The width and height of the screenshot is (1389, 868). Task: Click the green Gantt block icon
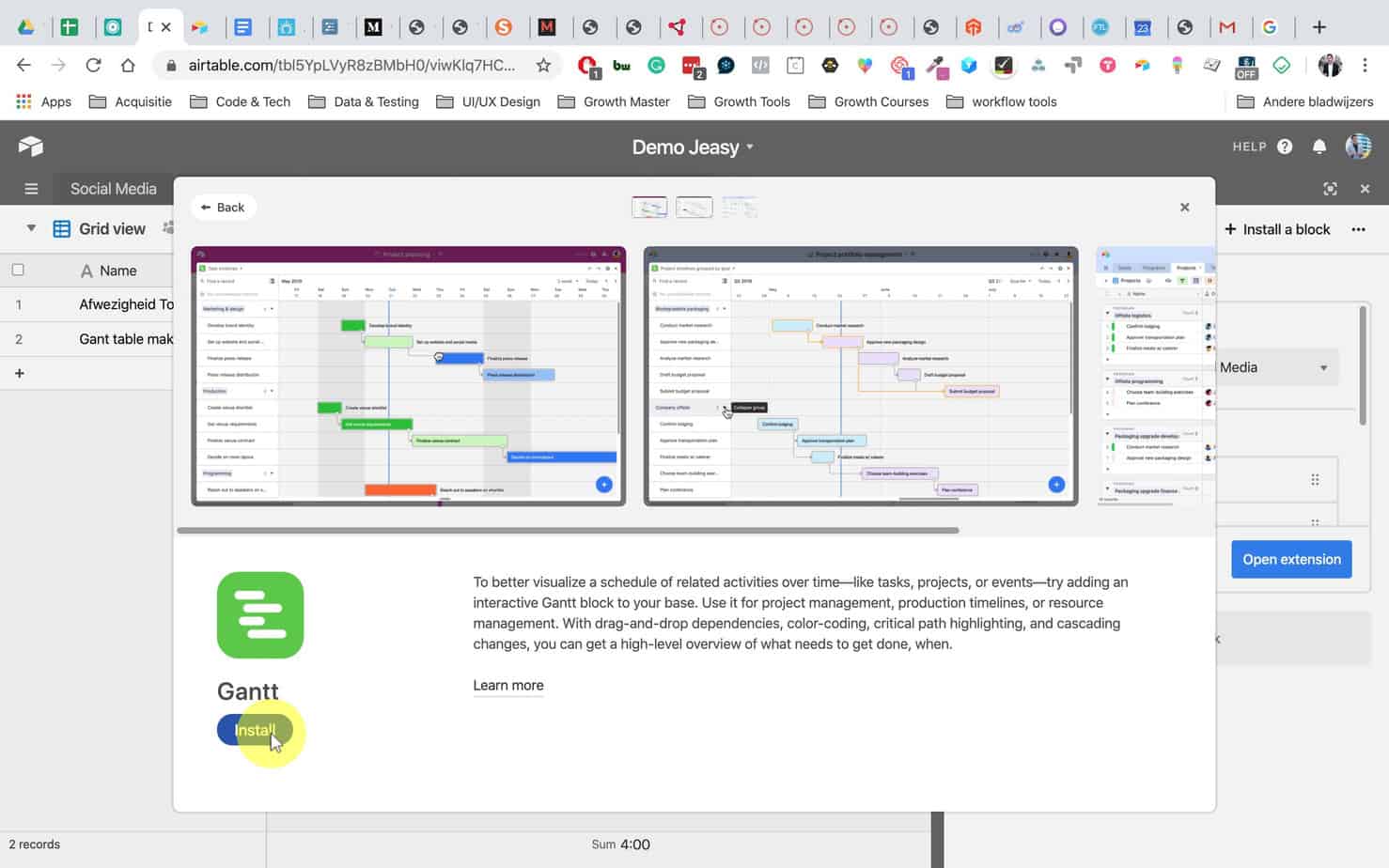coord(260,615)
